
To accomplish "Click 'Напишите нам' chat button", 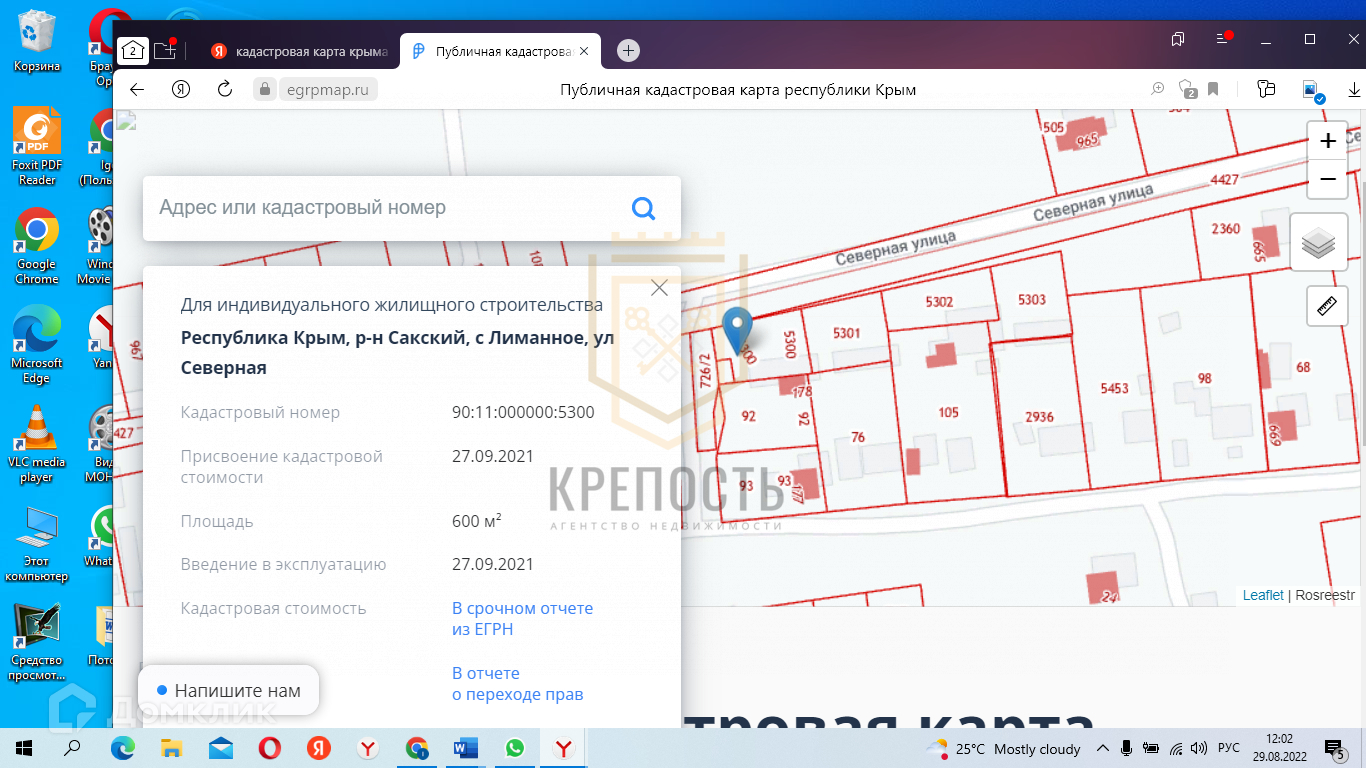I will point(229,690).
